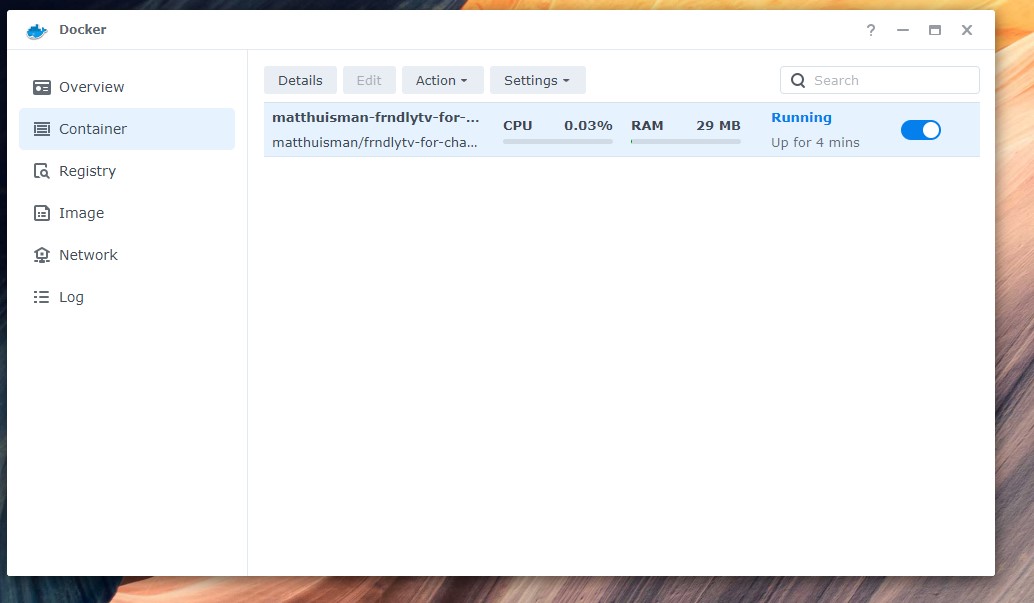Click the Edit button
1034x603 pixels.
point(369,80)
